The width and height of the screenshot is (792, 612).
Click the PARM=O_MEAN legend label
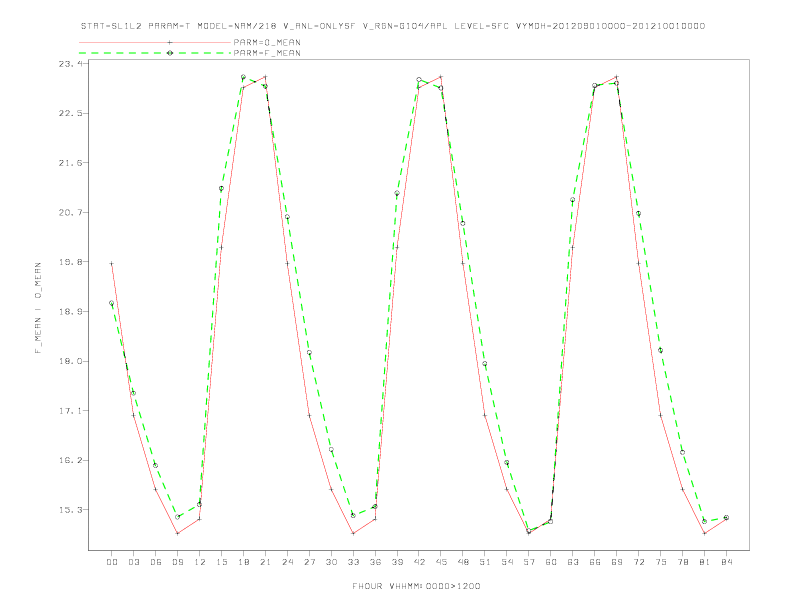pos(267,42)
